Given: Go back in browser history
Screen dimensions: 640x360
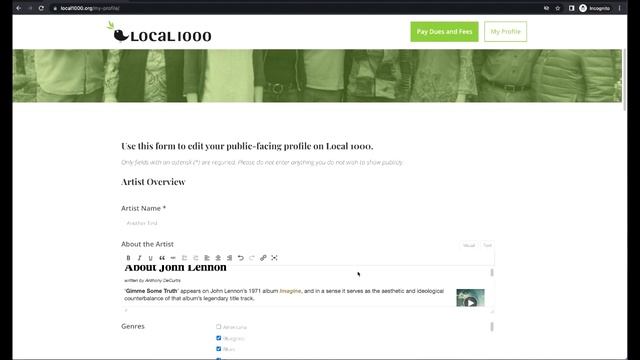Looking at the screenshot, I should click(19, 8).
